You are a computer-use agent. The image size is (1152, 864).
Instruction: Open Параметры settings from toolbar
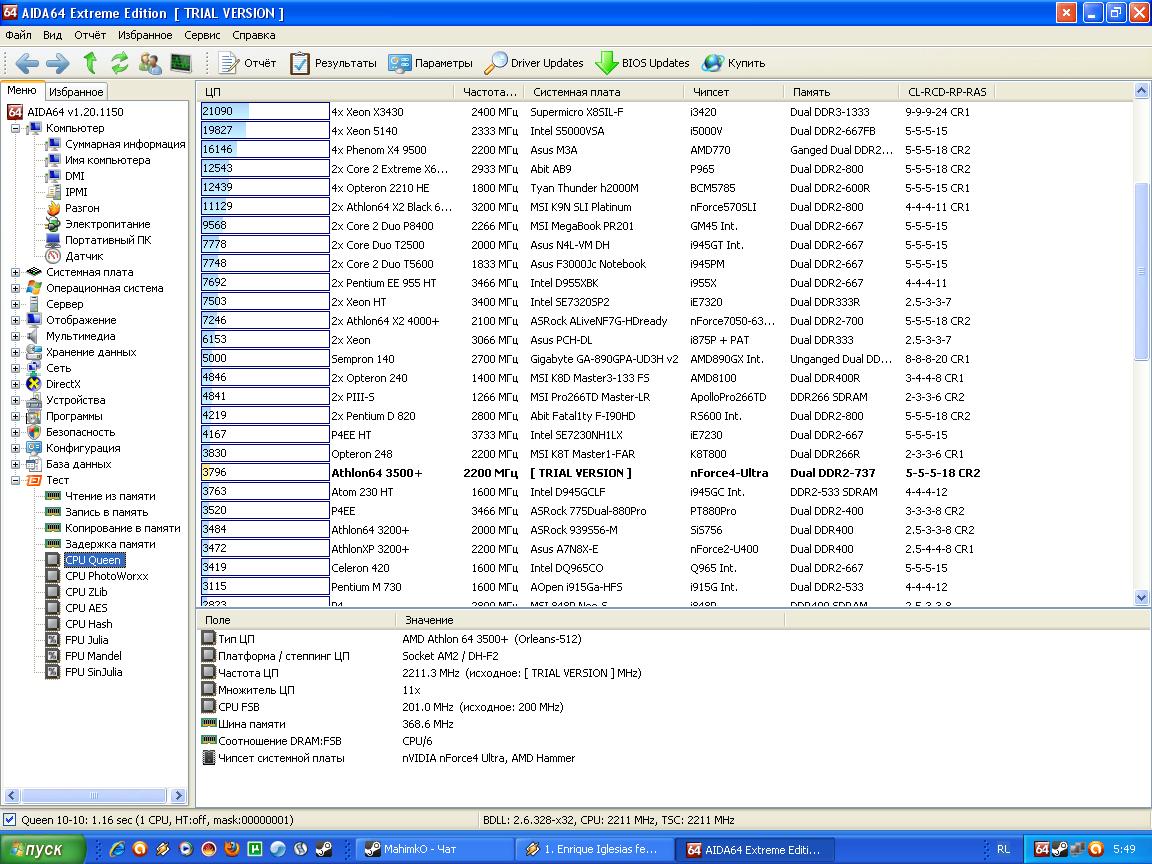[x=430, y=63]
